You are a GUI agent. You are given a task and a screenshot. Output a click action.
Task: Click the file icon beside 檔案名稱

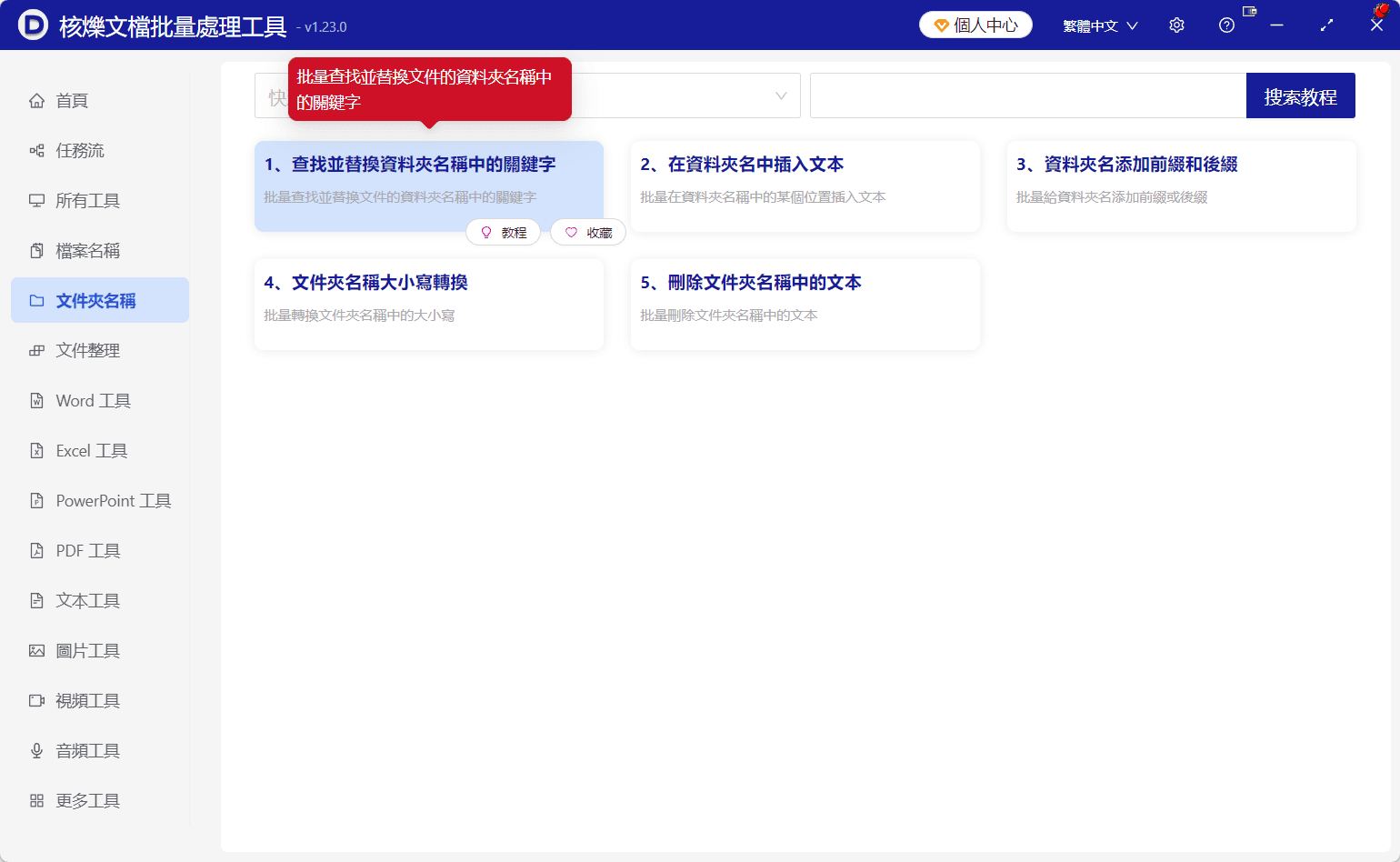36,250
